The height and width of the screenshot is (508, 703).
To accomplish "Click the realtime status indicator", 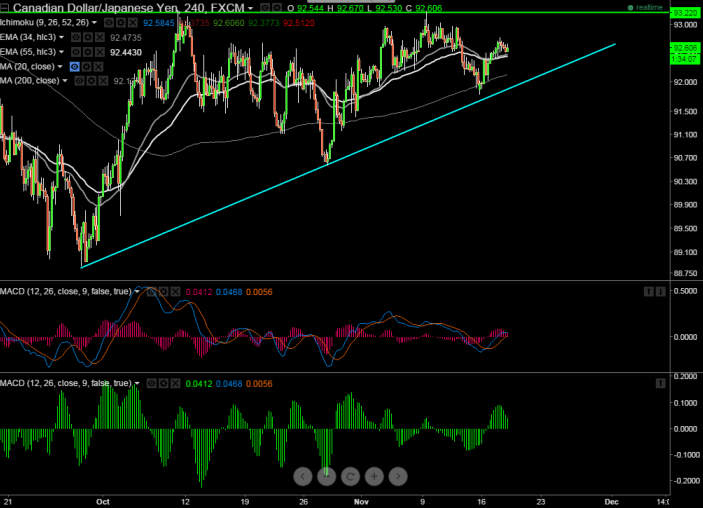I will [645, 8].
